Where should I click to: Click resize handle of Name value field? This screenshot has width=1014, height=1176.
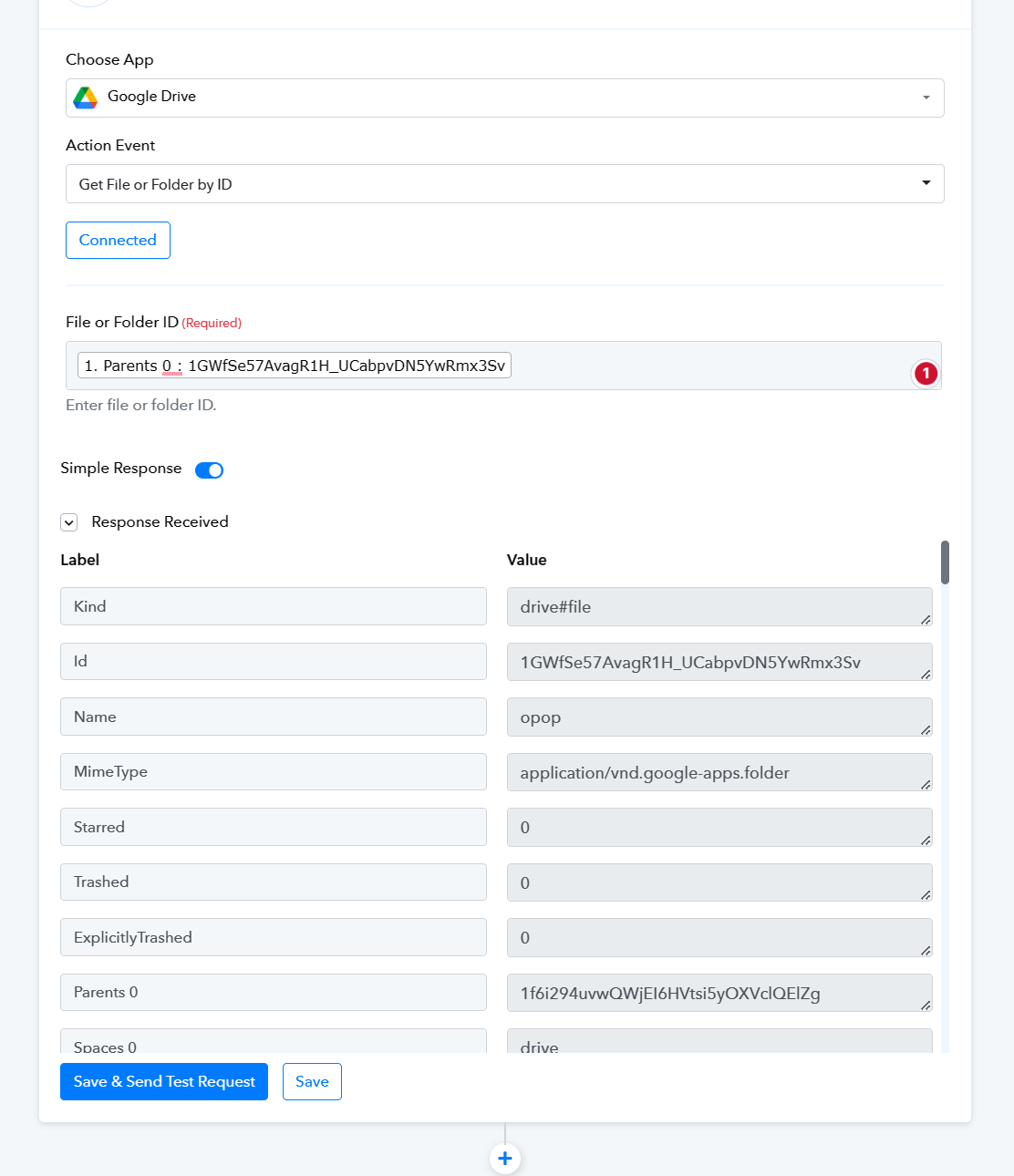925,729
